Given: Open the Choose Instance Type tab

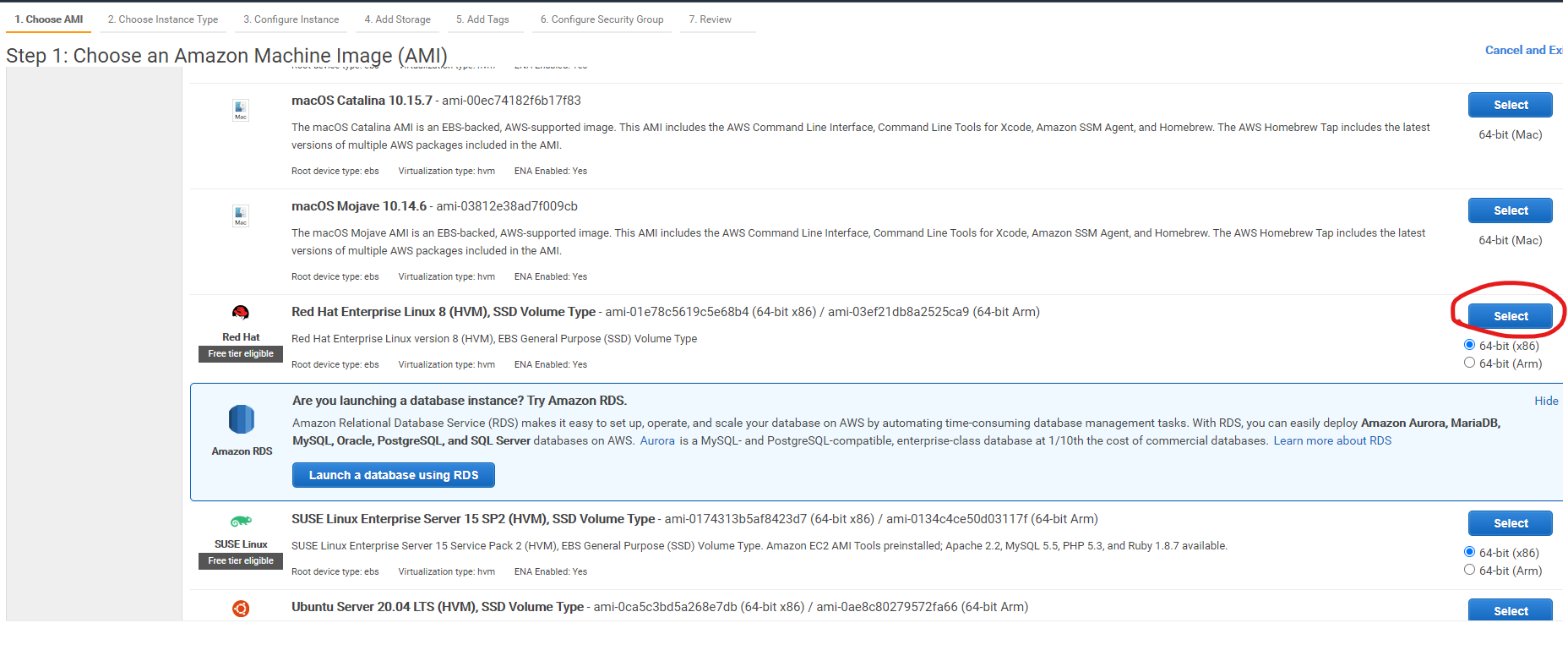Looking at the screenshot, I should pyautogui.click(x=163, y=19).
